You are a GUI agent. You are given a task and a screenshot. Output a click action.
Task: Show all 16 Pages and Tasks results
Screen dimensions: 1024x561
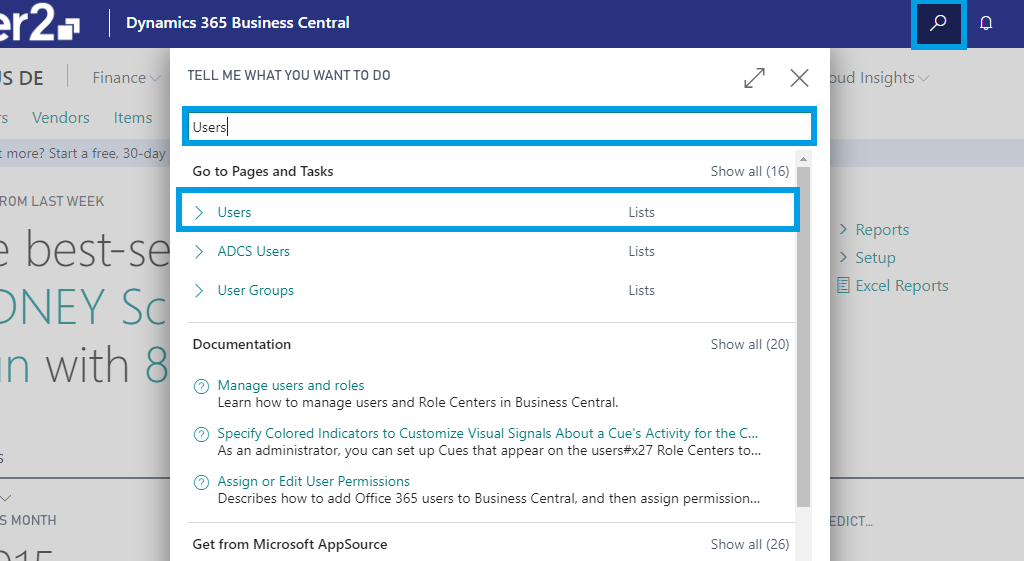pos(749,171)
